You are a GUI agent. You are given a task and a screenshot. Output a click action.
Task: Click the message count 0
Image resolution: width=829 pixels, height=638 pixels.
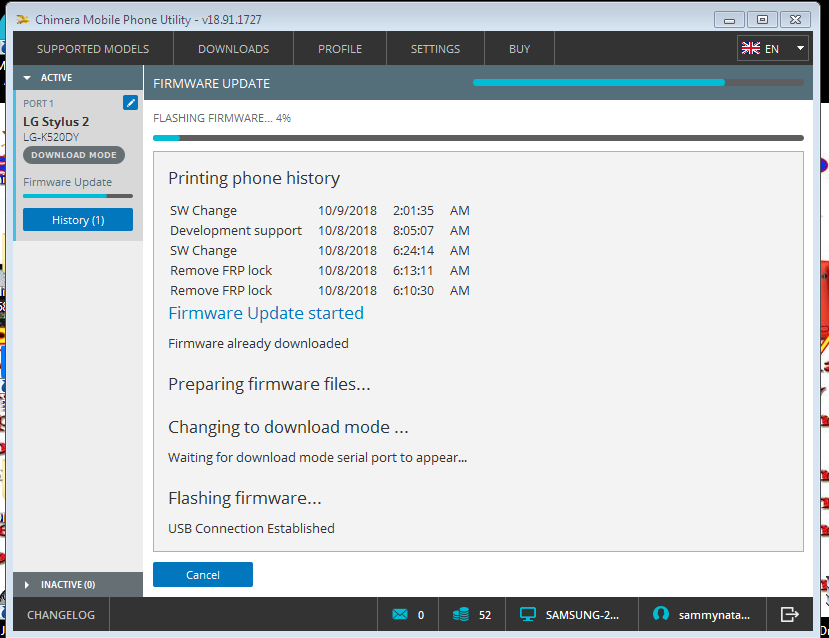421,615
